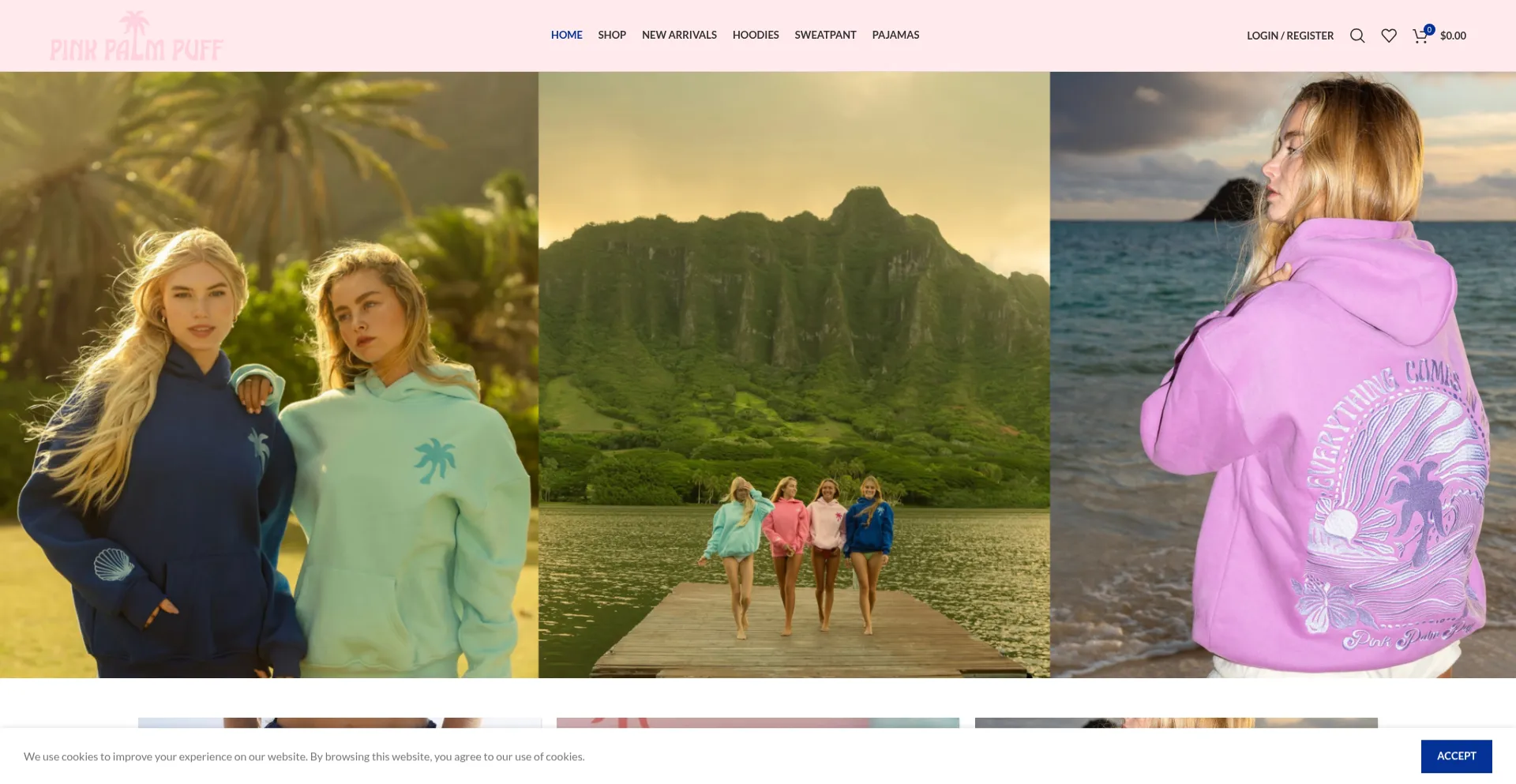Open the Hoodies category
This screenshot has height=784, width=1516.
click(755, 35)
